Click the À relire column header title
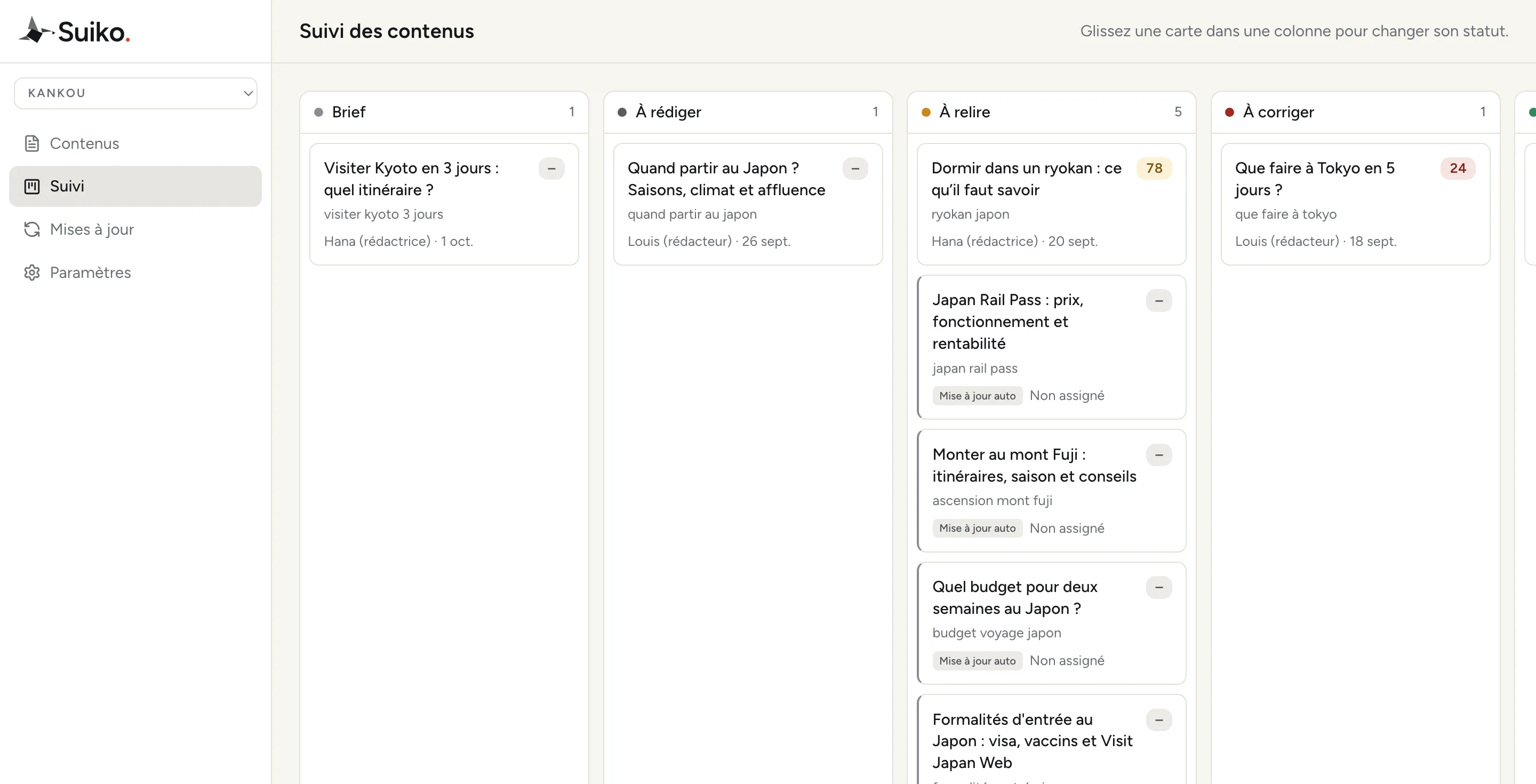 click(x=965, y=112)
